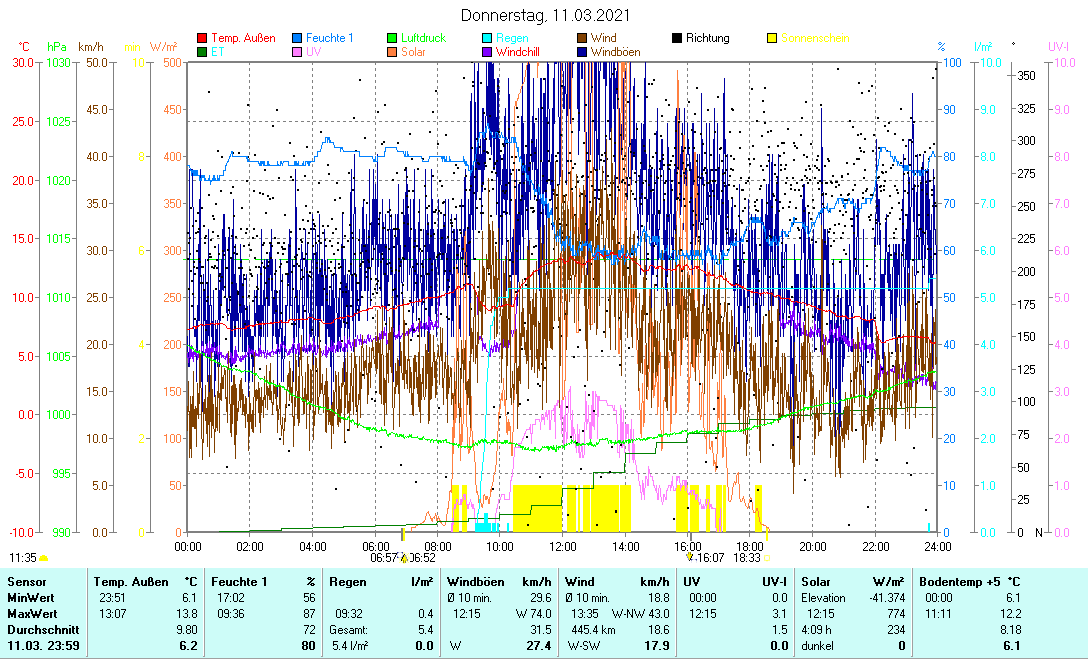Click the MaxWert row label
The image size is (1088, 659).
pyautogui.click(x=32, y=613)
